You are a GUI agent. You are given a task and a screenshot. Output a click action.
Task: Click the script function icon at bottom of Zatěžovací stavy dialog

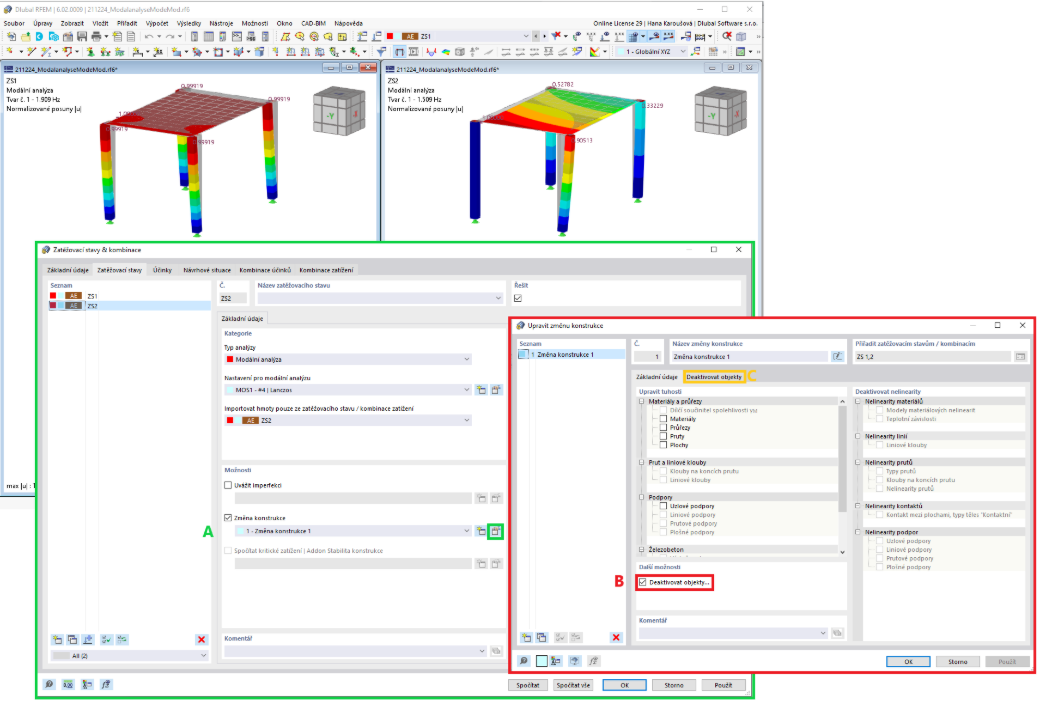[x=106, y=684]
